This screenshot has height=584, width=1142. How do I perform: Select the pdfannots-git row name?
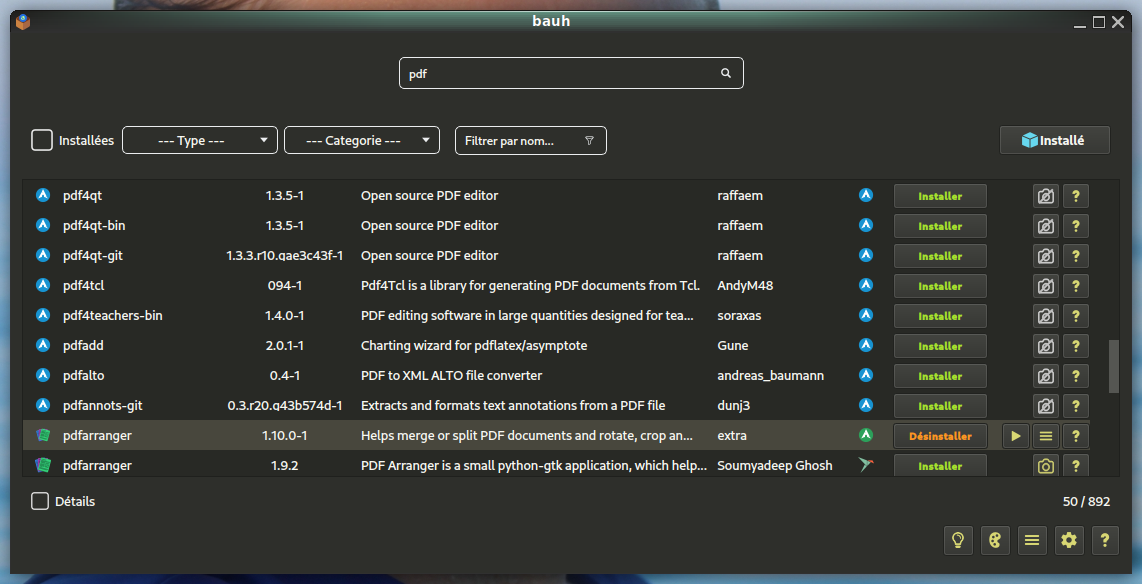(x=103, y=405)
